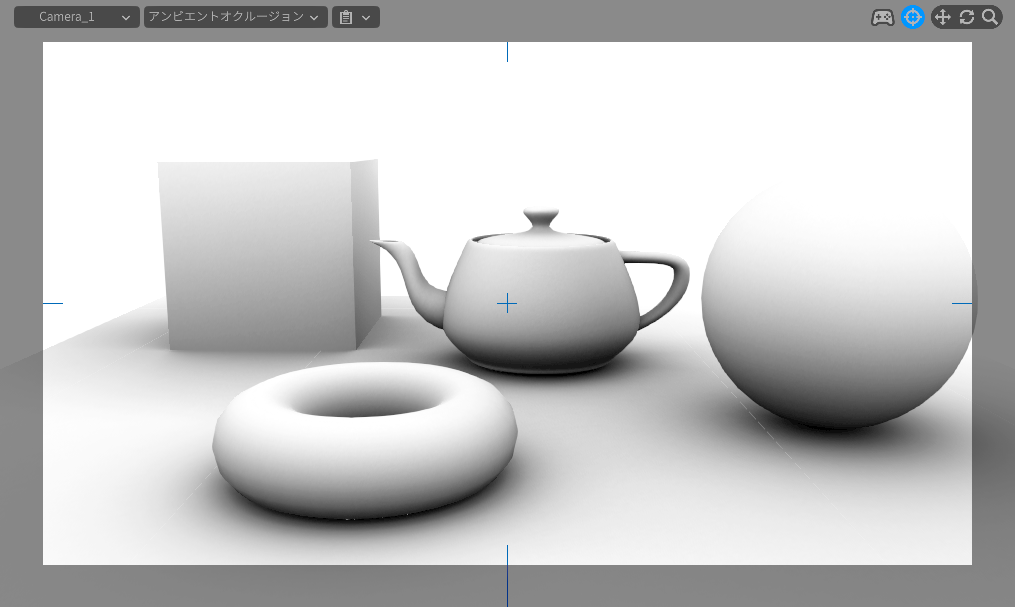Click the clipboard icon in the toolbar
The image size is (1015, 607).
pos(346,17)
